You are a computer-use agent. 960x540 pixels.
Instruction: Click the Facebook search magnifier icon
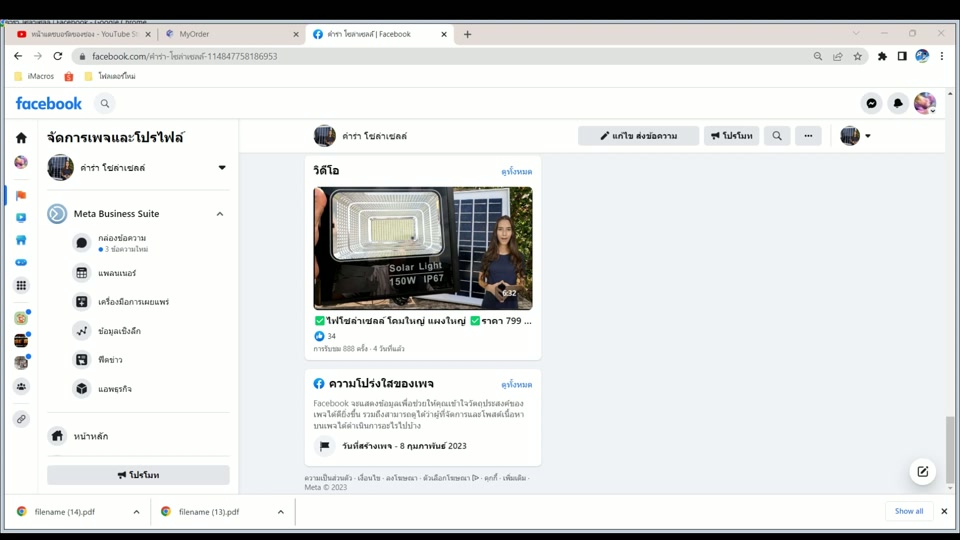coord(105,103)
